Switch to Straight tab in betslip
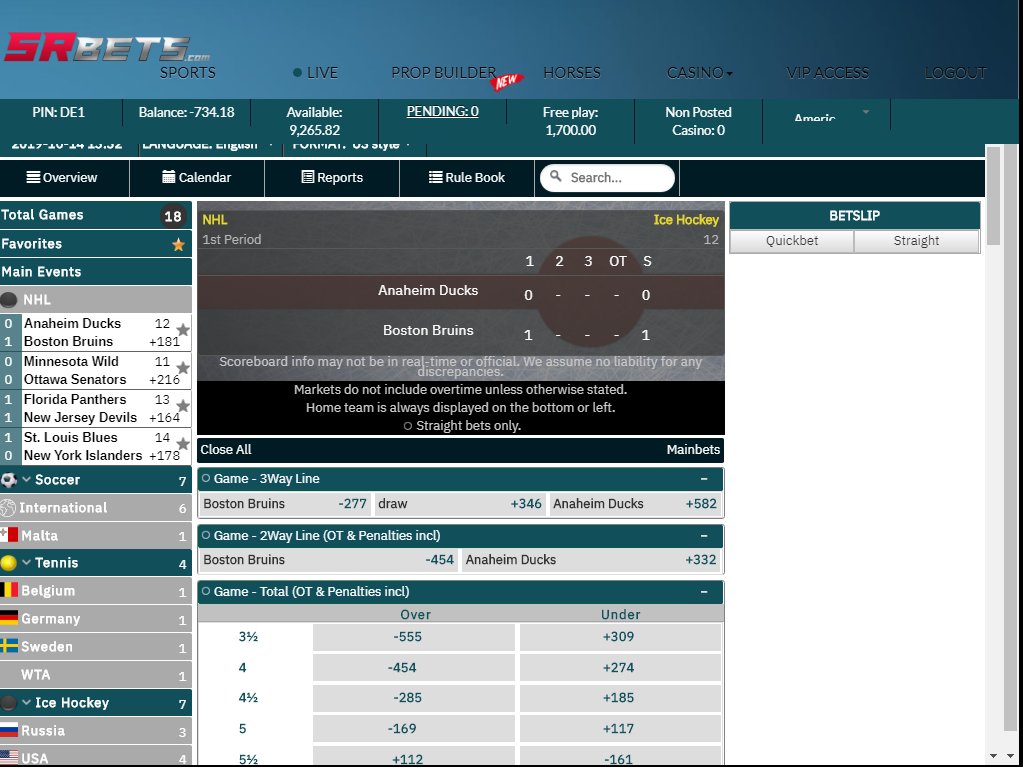The image size is (1023, 767). [916, 241]
